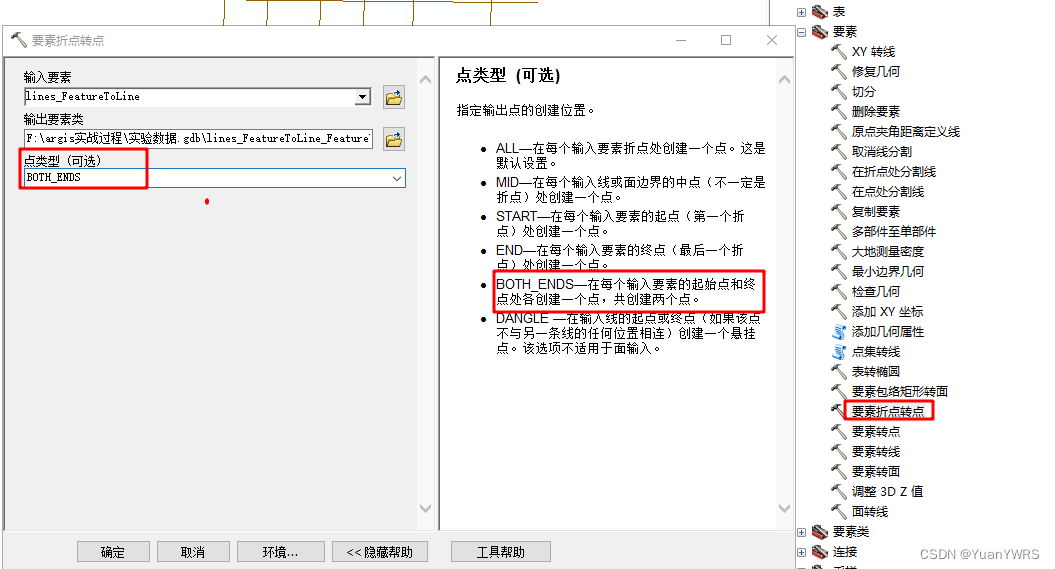1055x569 pixels.
Task: Open the 要素包络矩形转面 tool
Action: pos(900,391)
